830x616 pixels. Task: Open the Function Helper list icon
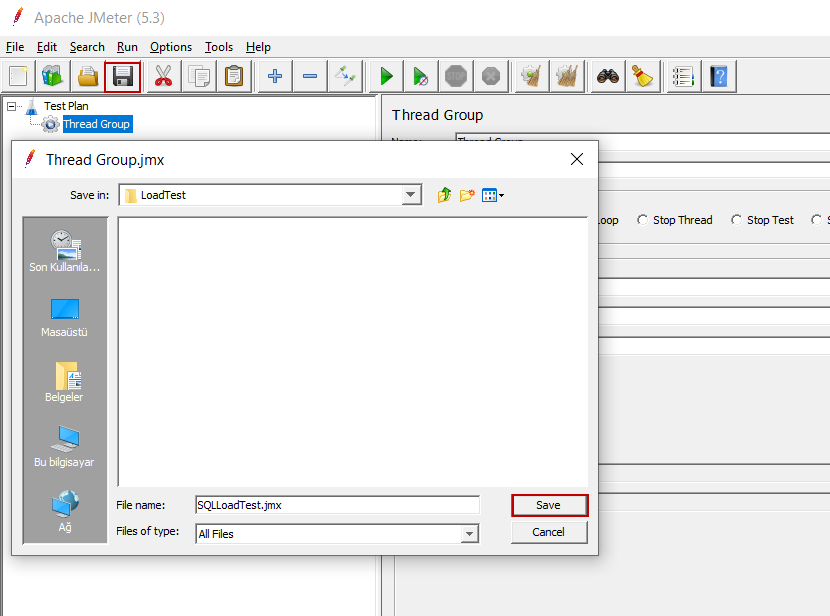[683, 76]
